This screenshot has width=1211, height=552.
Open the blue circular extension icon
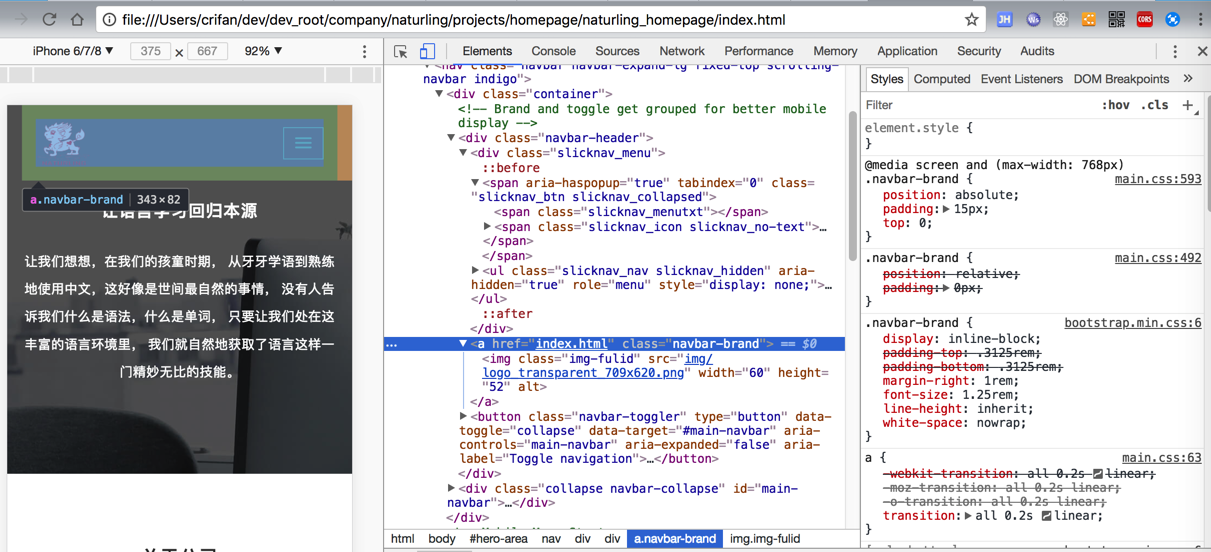point(1173,19)
